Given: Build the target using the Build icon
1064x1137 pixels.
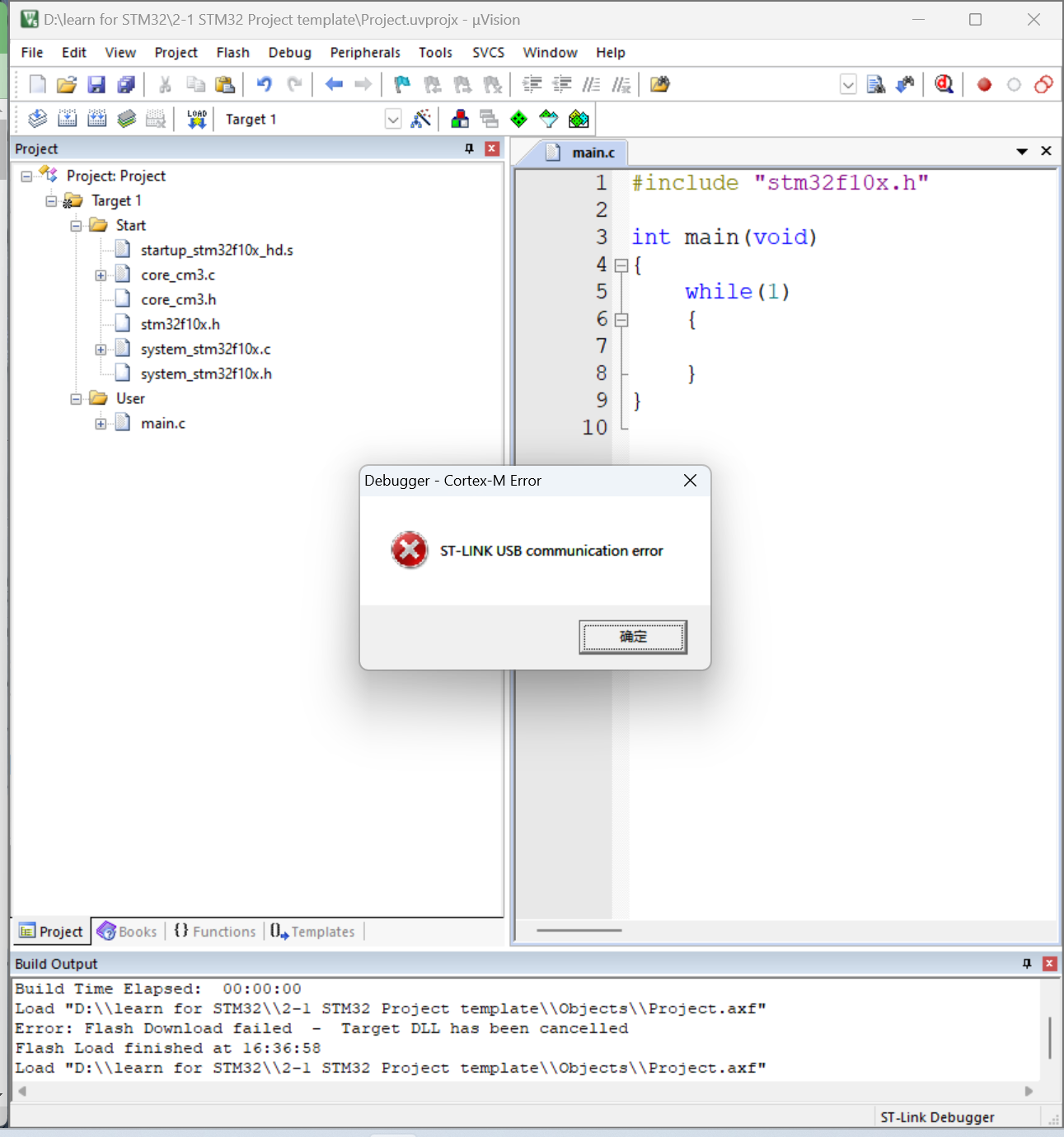Looking at the screenshot, I should [68, 119].
